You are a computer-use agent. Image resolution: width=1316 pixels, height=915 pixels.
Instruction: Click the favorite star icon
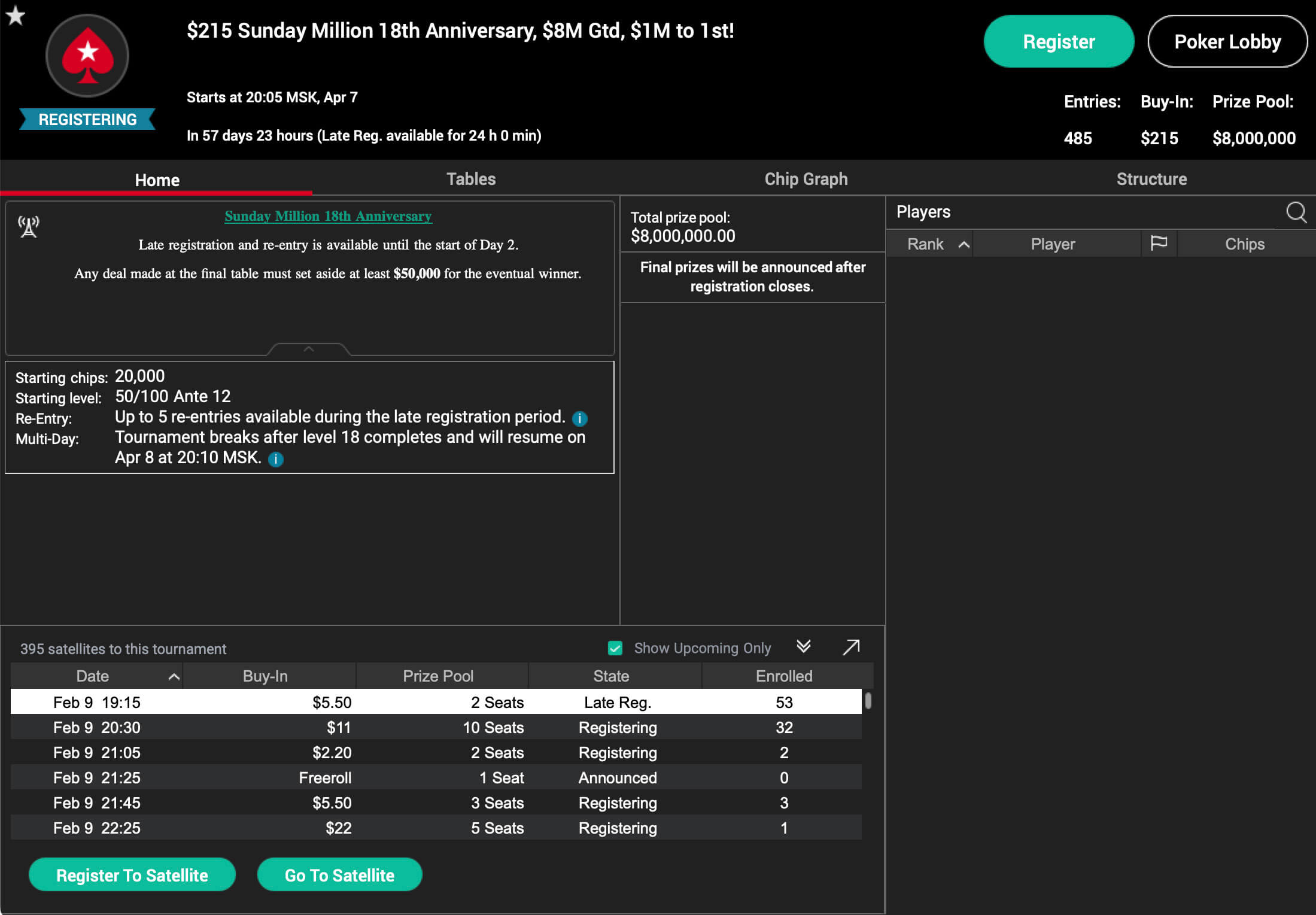15,16
